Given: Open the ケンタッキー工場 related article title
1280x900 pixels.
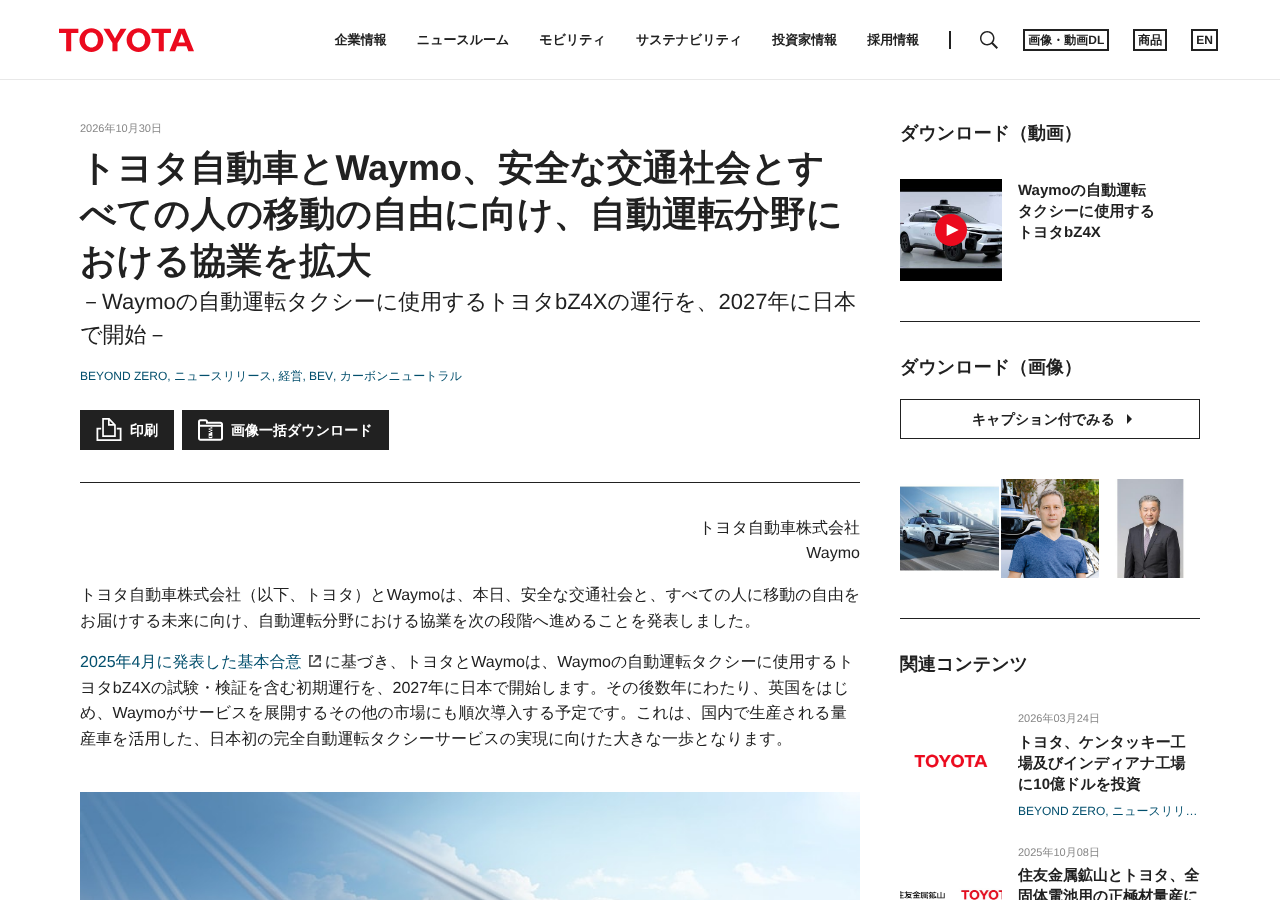Looking at the screenshot, I should coord(1102,763).
